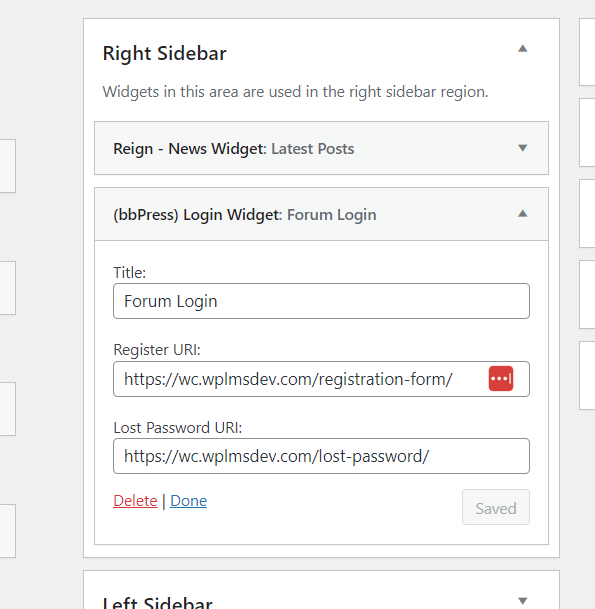
Task: Click the Latest Posts widget subtitle
Action: [313, 149]
